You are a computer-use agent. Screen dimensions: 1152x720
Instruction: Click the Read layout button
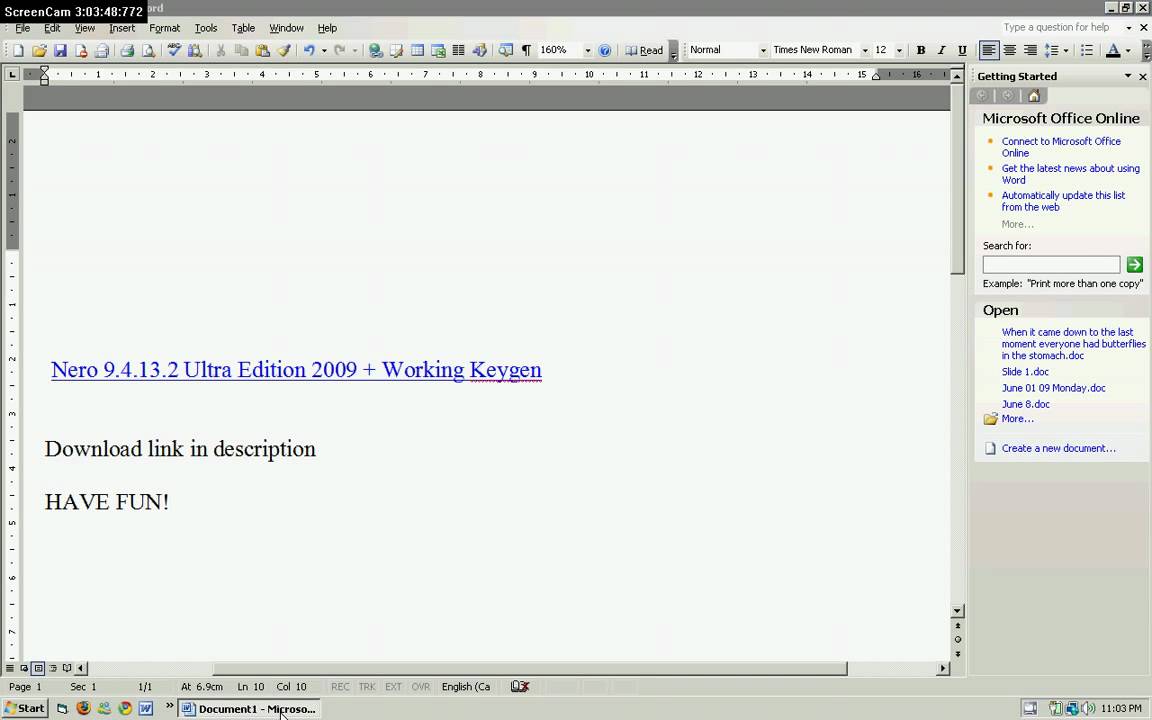[644, 51]
